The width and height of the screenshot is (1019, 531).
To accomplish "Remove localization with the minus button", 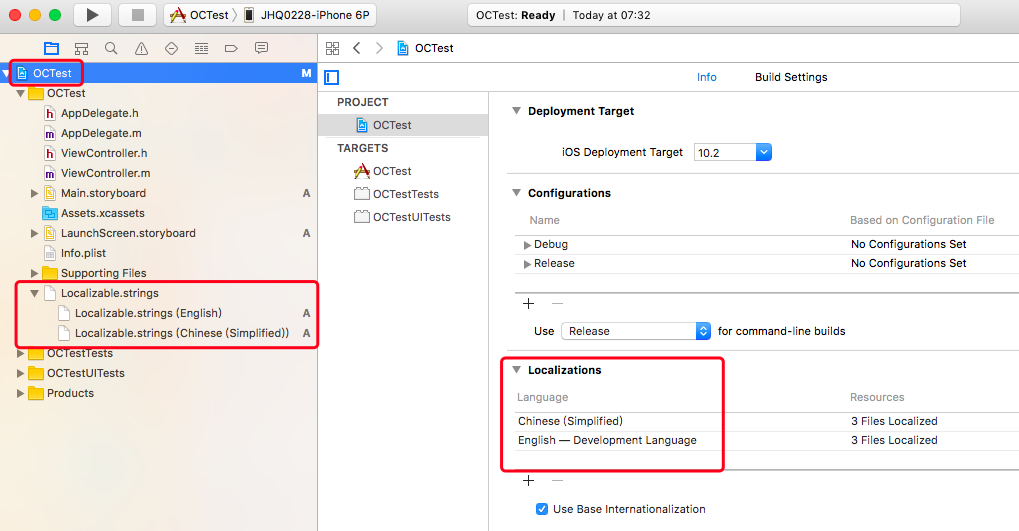I will coord(558,480).
